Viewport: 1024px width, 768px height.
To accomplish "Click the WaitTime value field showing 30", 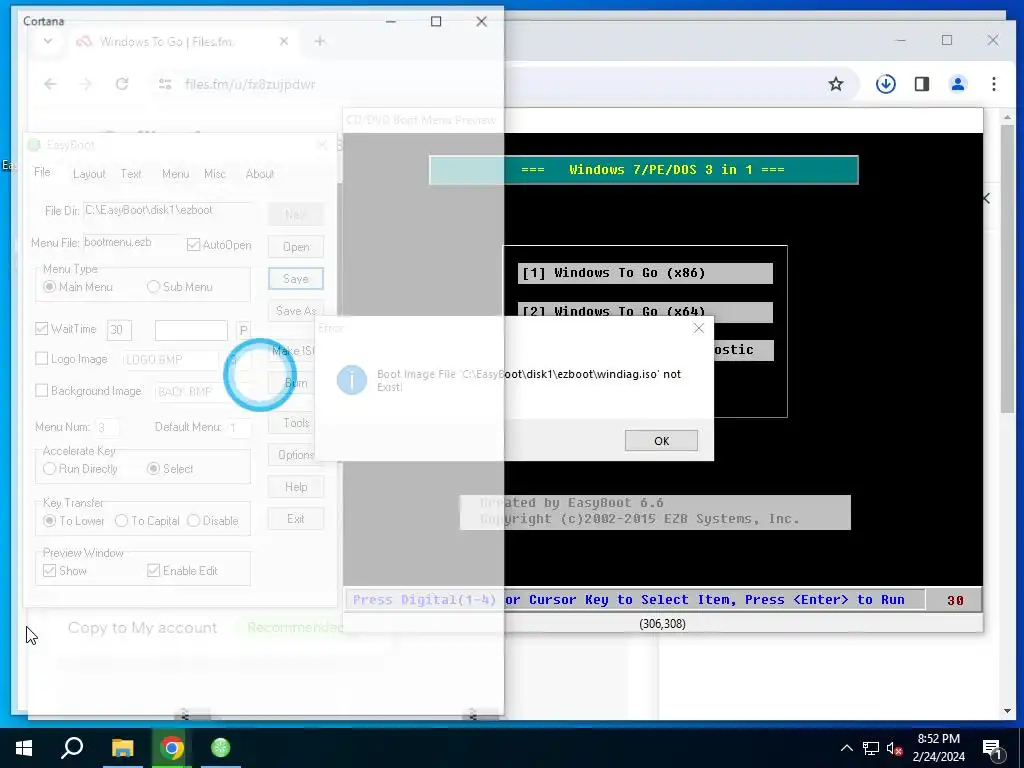I will [x=120, y=330].
